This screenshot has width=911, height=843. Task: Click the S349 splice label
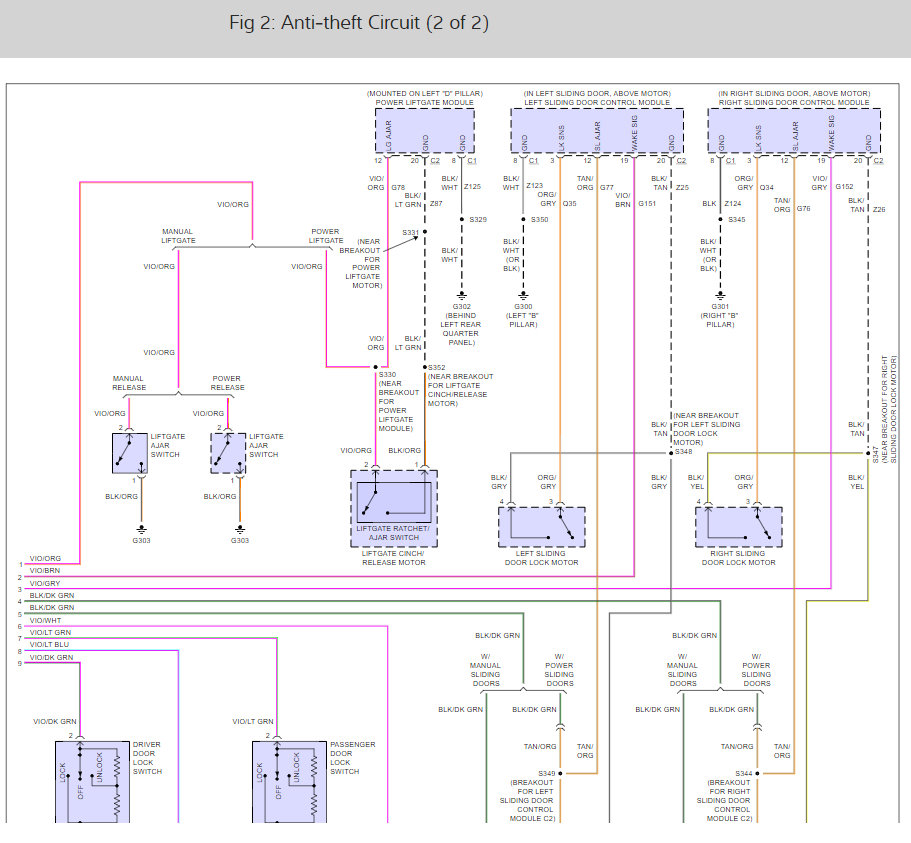coord(547,773)
